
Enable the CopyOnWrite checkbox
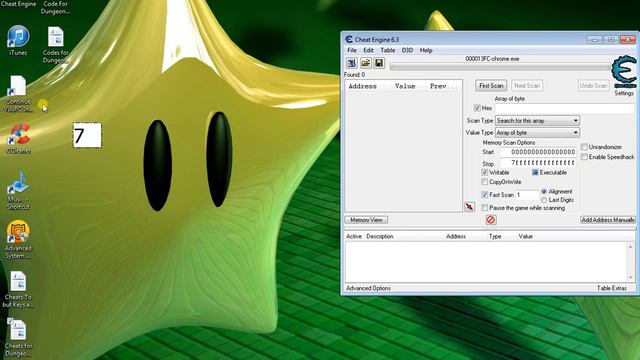click(484, 182)
